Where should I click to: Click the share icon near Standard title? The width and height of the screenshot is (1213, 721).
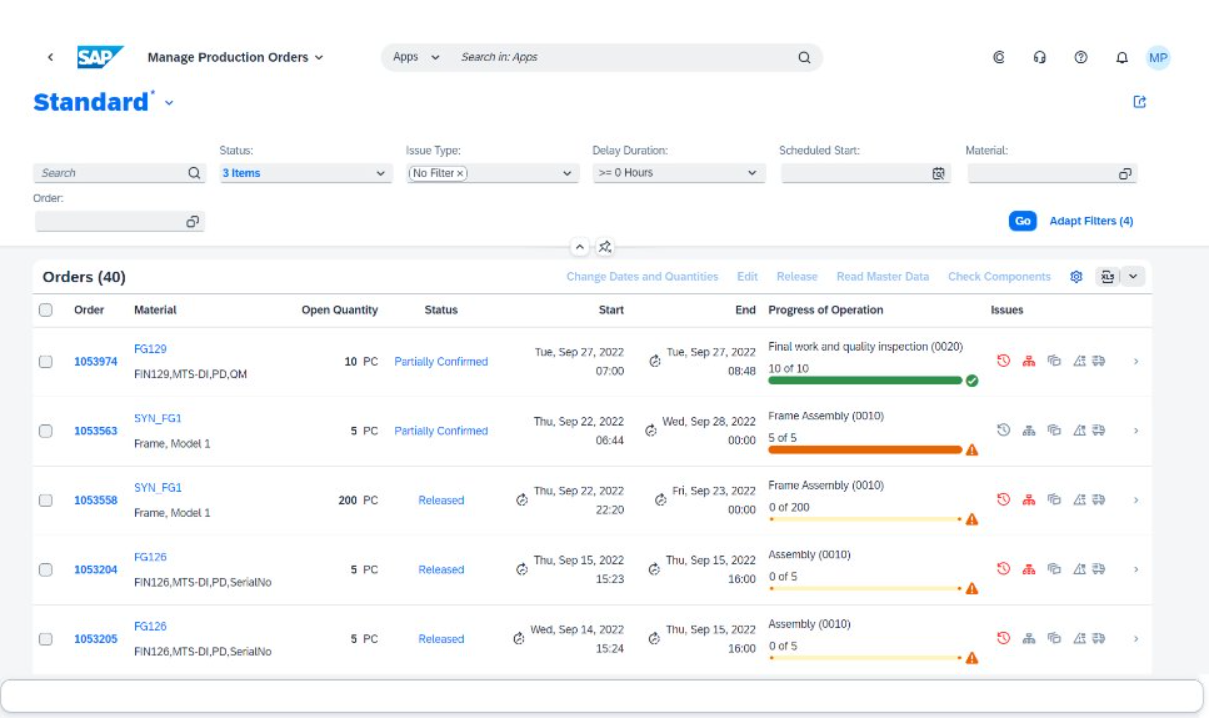coord(1139,102)
